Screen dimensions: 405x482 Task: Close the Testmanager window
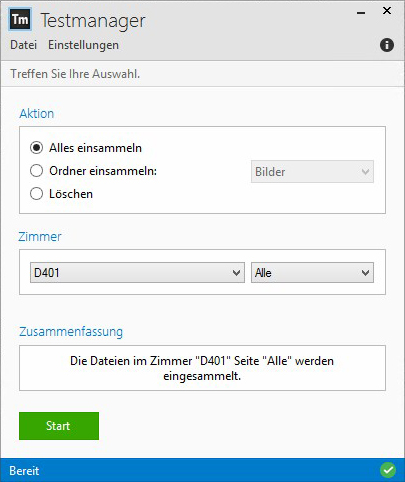coord(387,11)
